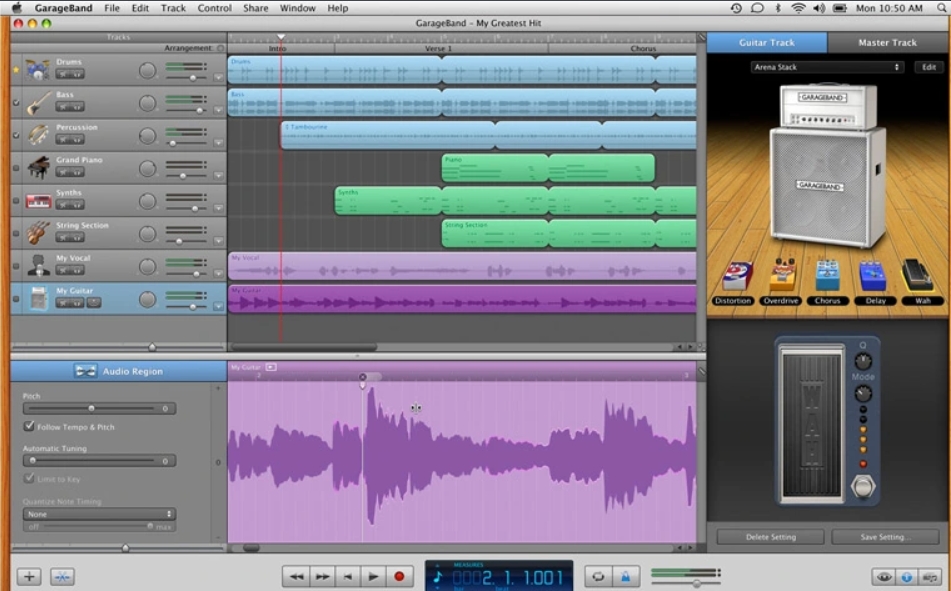The width and height of the screenshot is (951, 591).
Task: Select the Overdrive pedal
Action: tap(782, 275)
